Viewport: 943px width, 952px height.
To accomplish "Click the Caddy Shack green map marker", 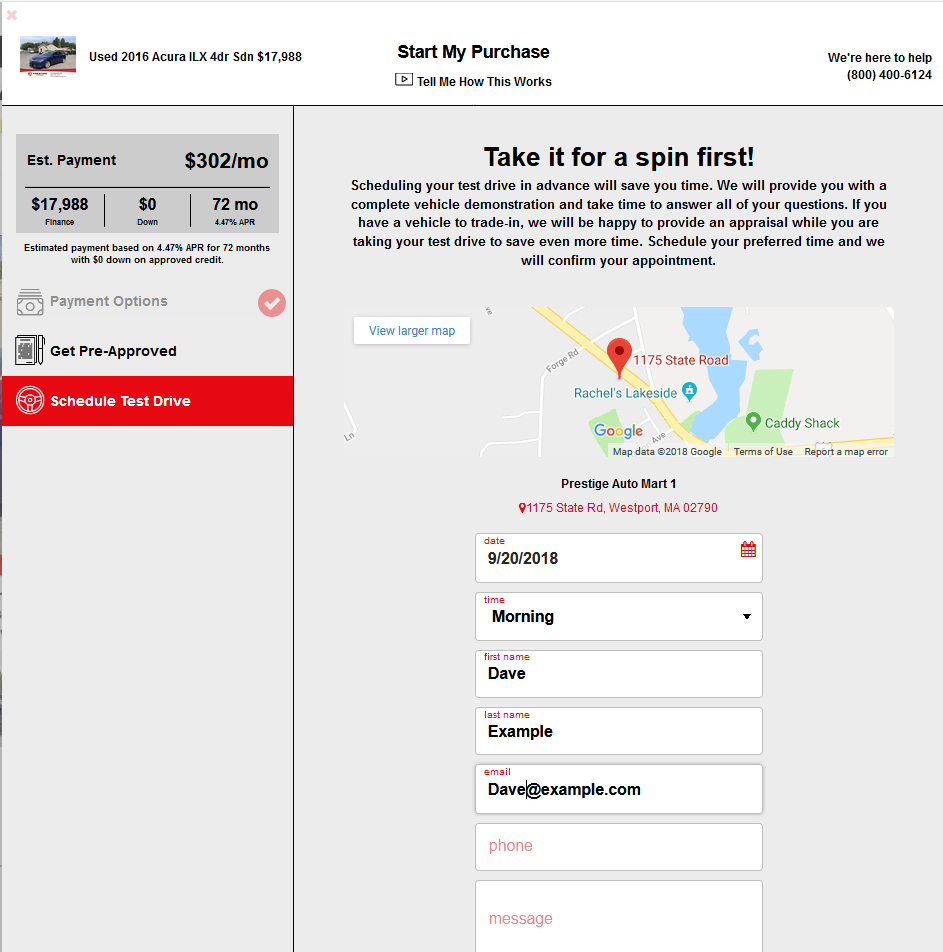I will [753, 421].
